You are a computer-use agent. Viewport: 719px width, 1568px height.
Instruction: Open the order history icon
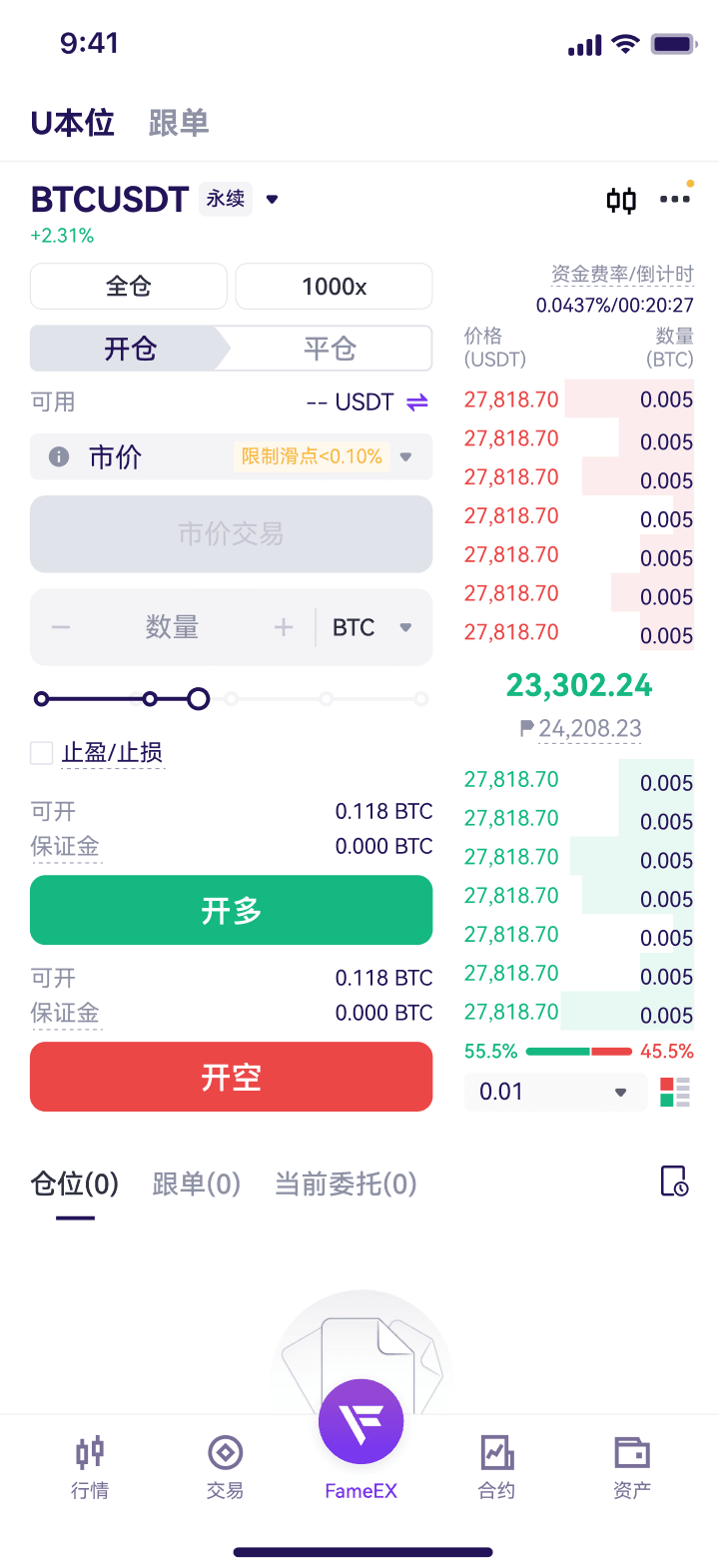click(675, 1181)
